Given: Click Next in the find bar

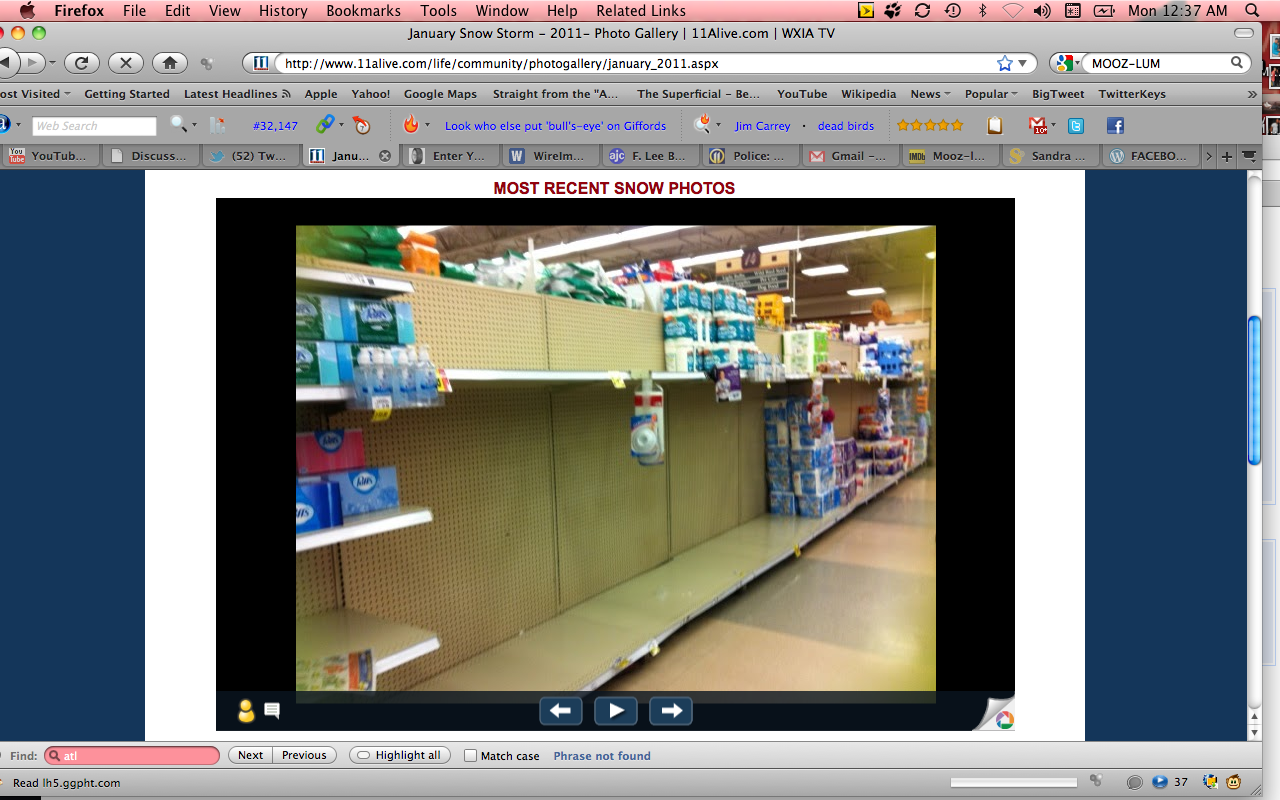Looking at the screenshot, I should click(x=251, y=756).
